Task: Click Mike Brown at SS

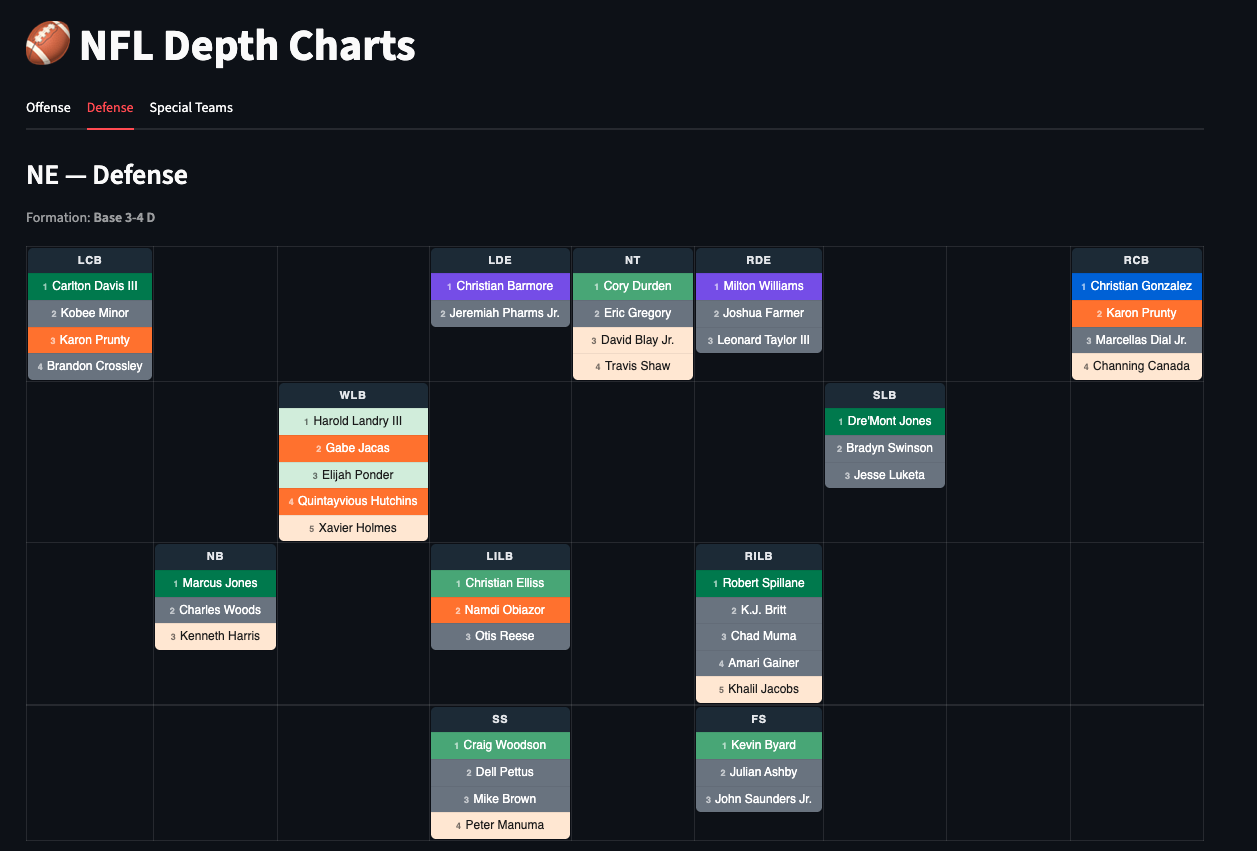Action: click(500, 799)
